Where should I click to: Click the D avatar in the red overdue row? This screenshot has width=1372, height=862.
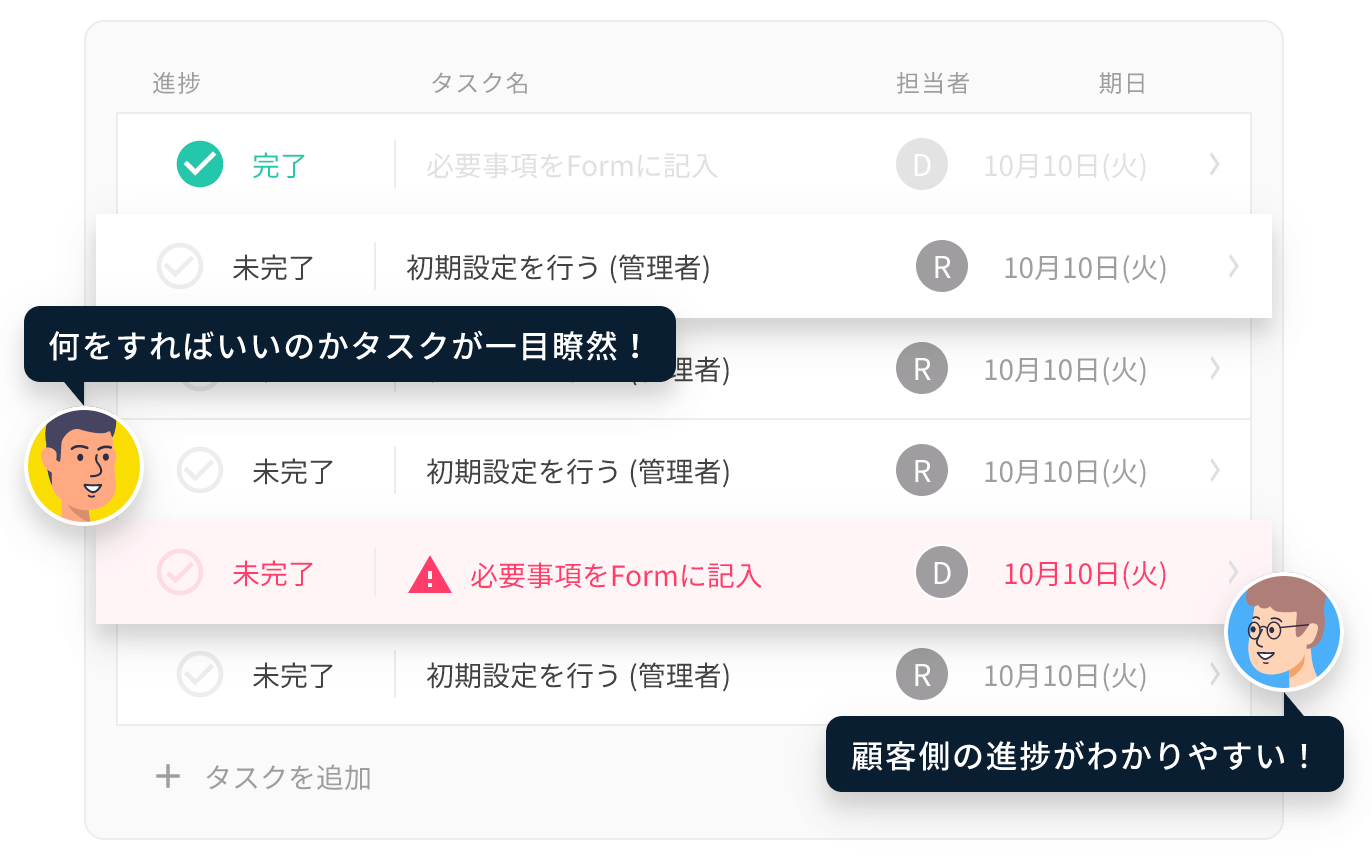pyautogui.click(x=942, y=573)
